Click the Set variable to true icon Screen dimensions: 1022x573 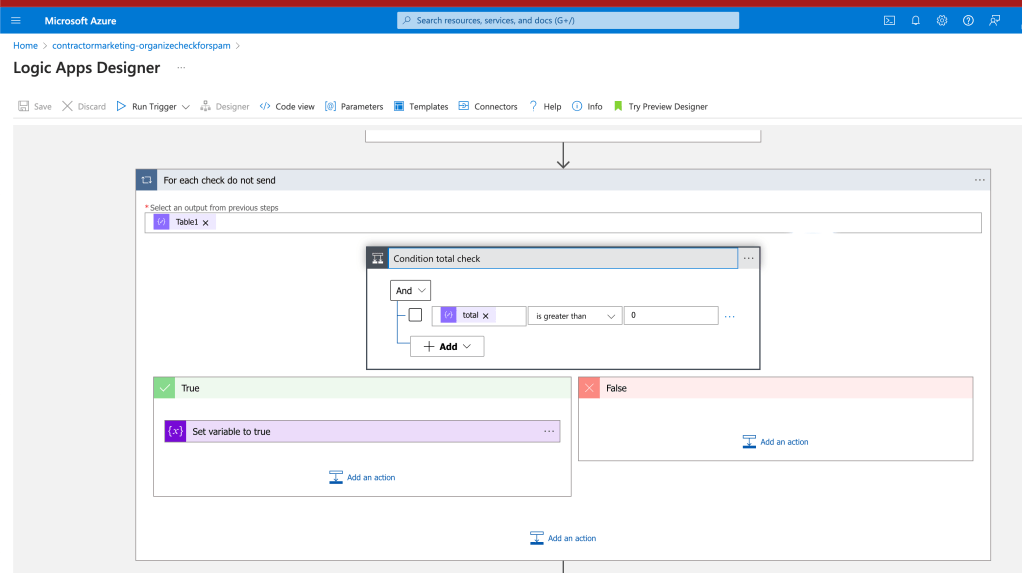[175, 431]
